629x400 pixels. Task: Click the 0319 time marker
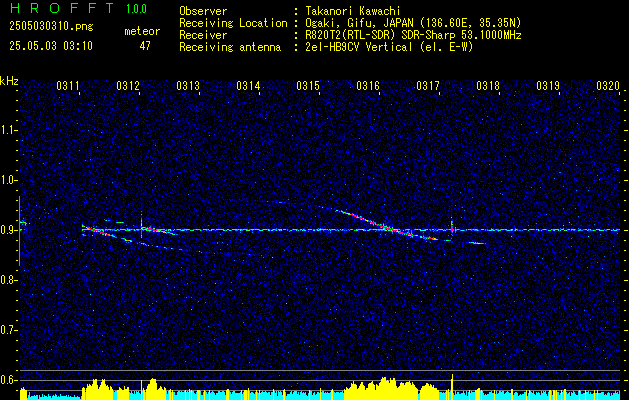pyautogui.click(x=548, y=85)
